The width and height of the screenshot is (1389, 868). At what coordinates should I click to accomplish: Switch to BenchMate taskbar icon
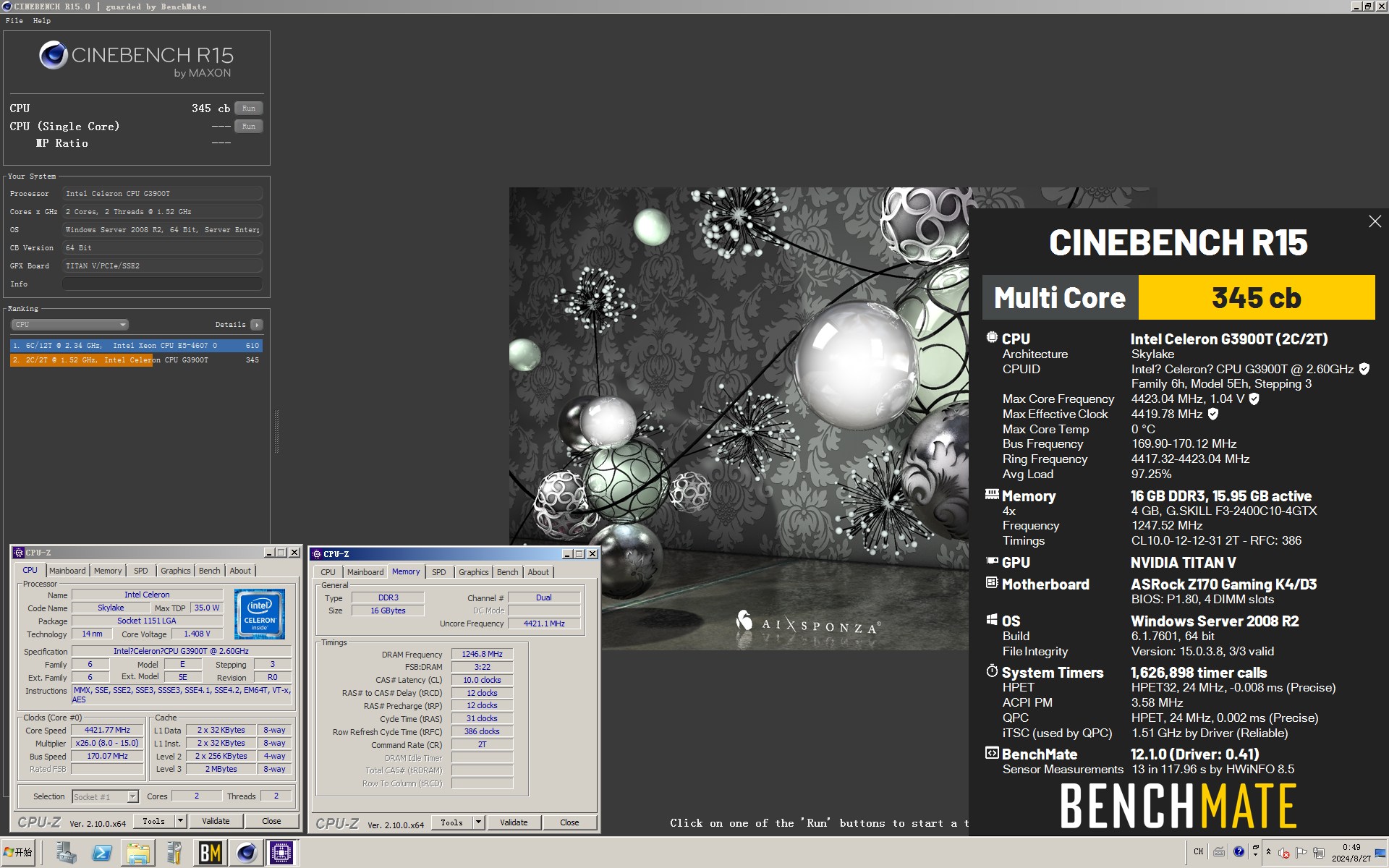point(210,854)
